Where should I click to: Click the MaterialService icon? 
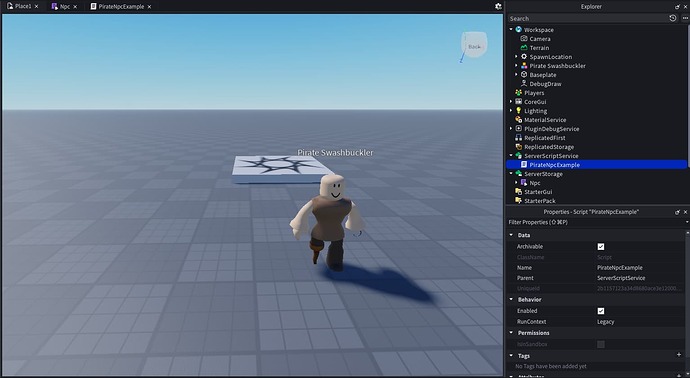(518, 120)
